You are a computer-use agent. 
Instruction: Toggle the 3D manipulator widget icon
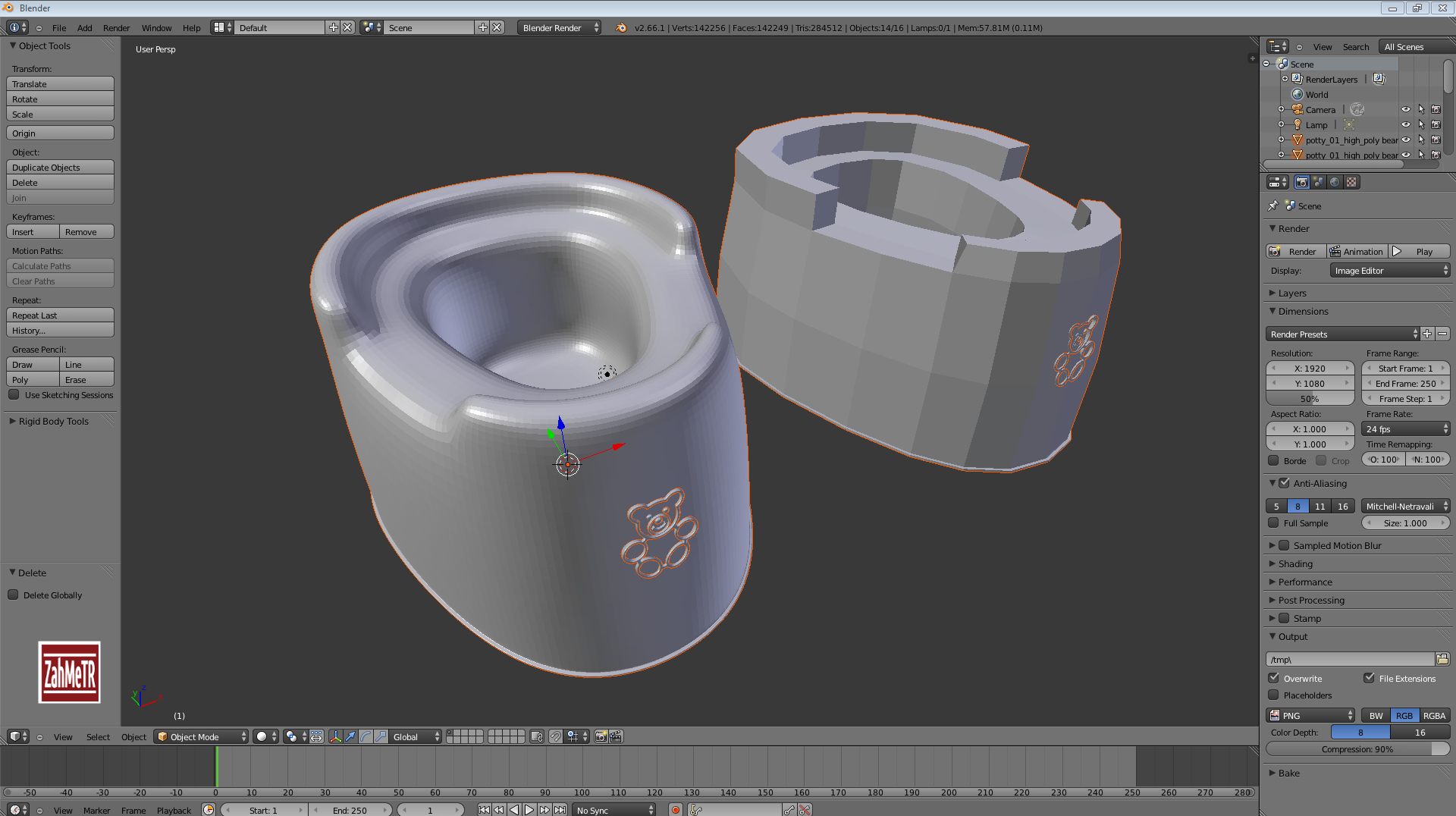coord(335,736)
